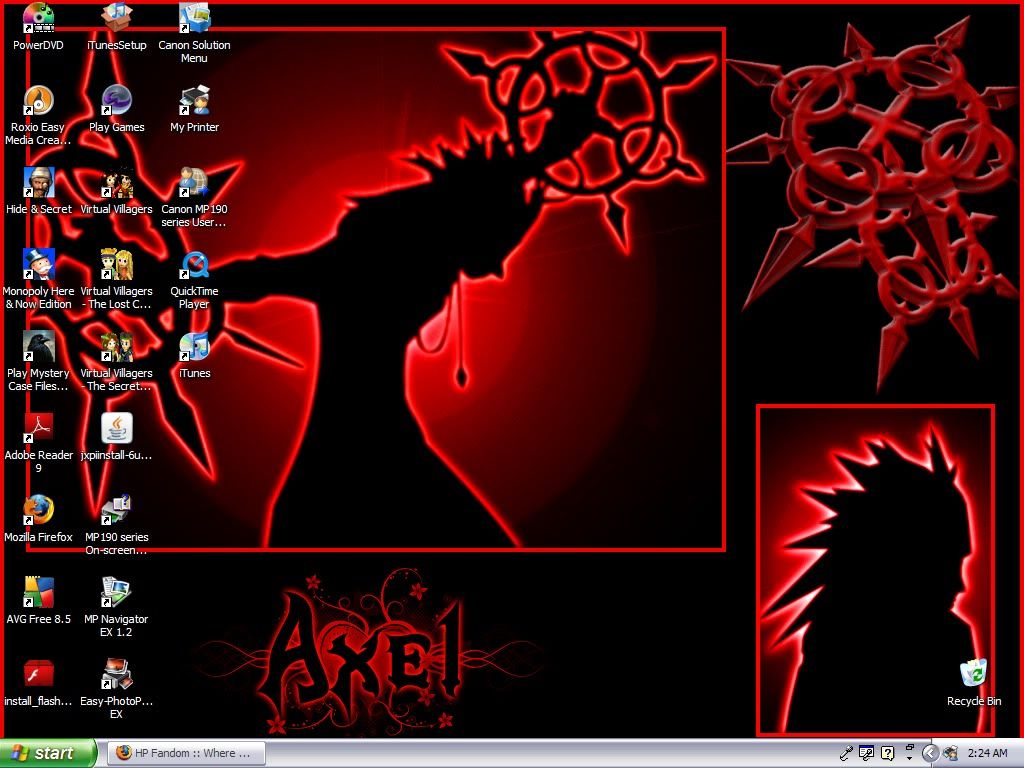
Task: Click the 2:24 AM taskbar clock
Action: [x=987, y=753]
